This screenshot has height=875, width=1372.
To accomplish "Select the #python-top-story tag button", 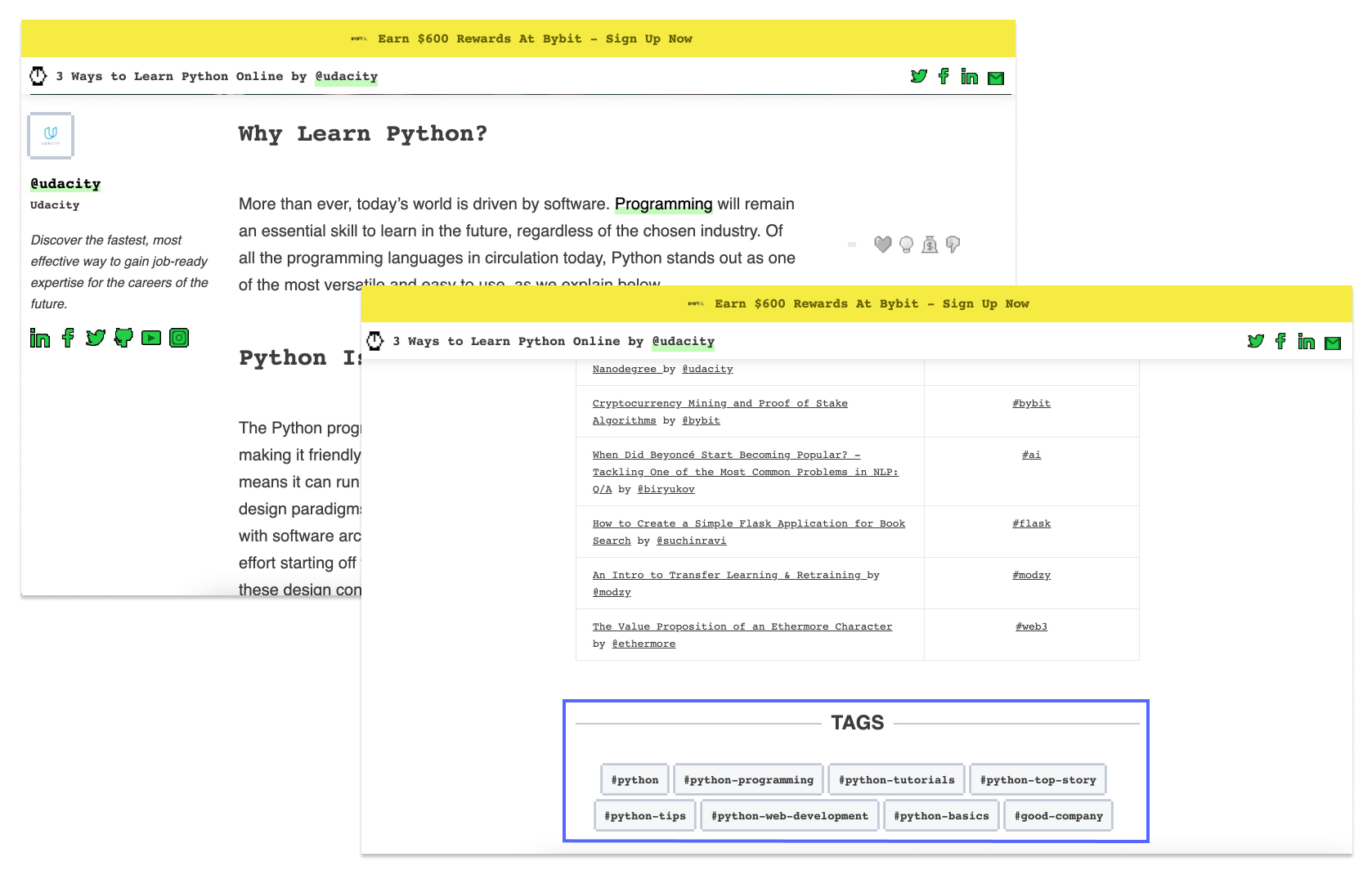I will (1038, 779).
